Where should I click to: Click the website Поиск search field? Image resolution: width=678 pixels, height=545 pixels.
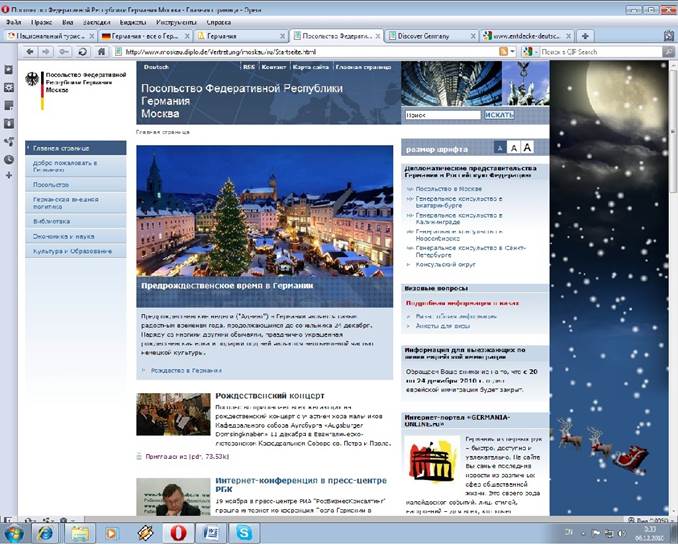tap(441, 115)
